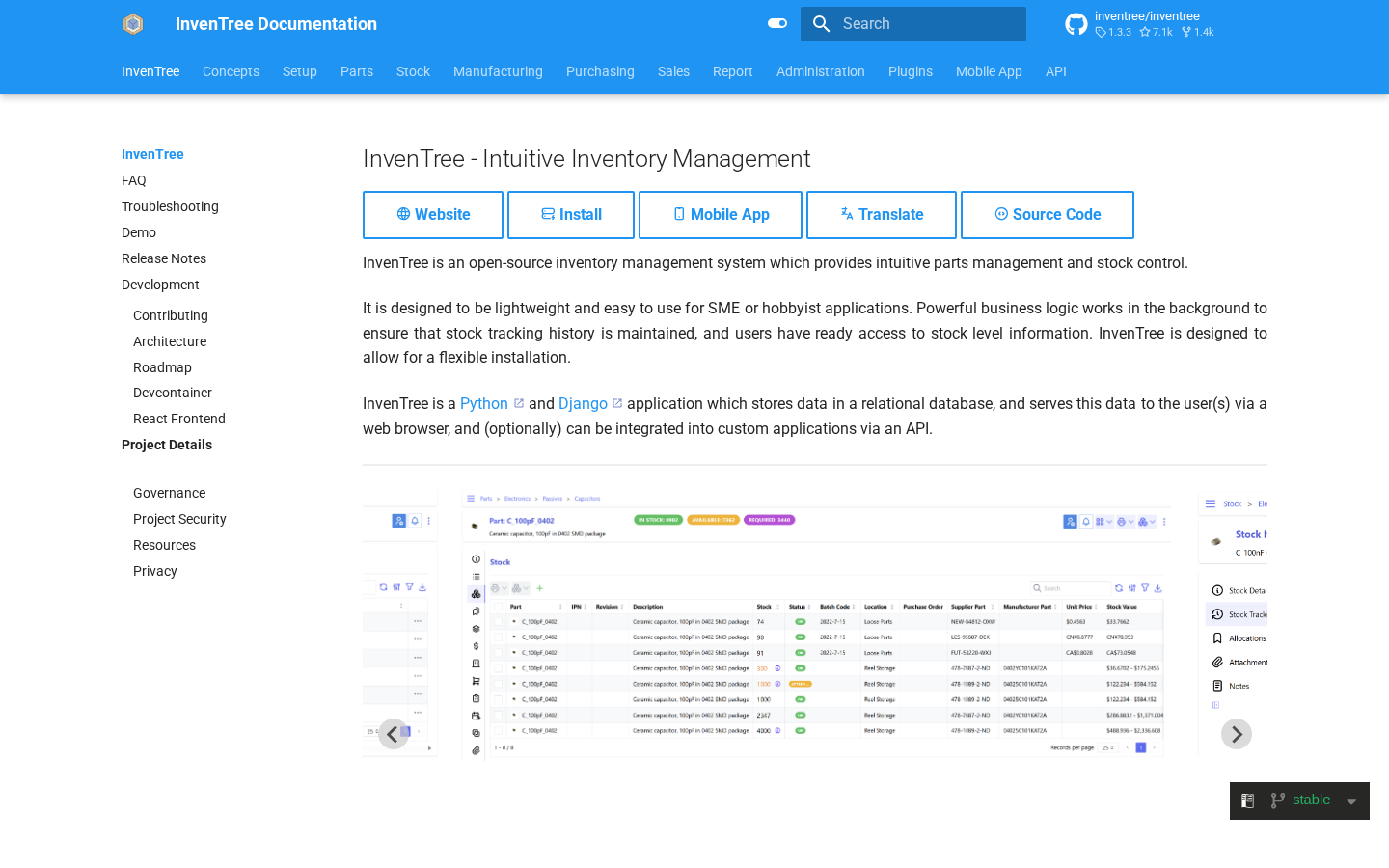Screen dimensions: 1389x868
Task: Open Troubleshooting in the sidebar
Action: [170, 206]
